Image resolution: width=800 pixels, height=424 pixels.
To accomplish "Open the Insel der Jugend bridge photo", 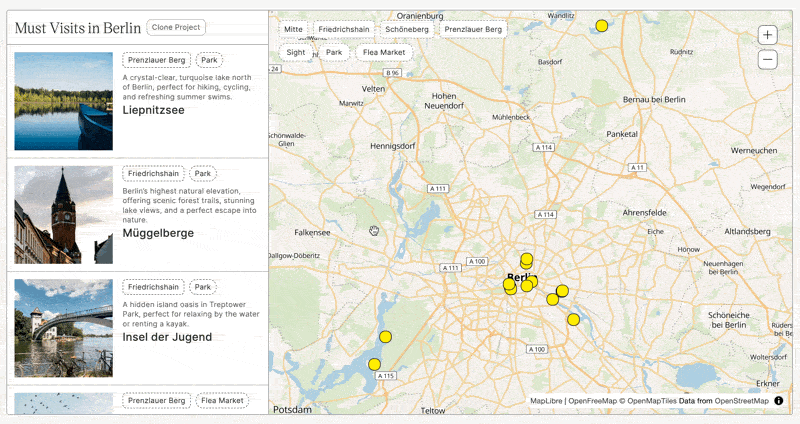I will tap(64, 328).
